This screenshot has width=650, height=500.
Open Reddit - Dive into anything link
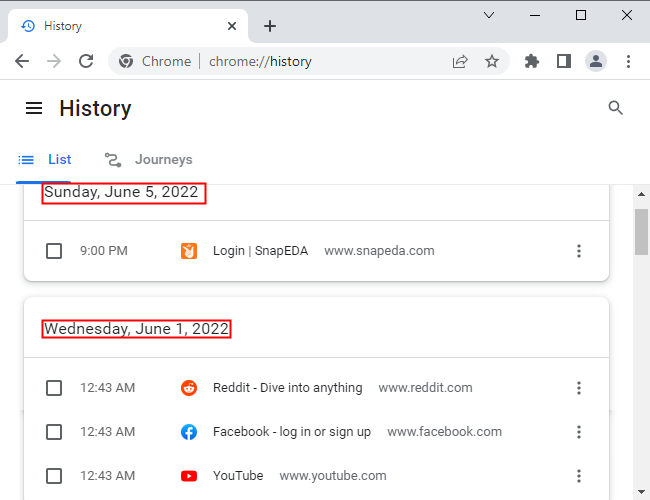coord(288,388)
